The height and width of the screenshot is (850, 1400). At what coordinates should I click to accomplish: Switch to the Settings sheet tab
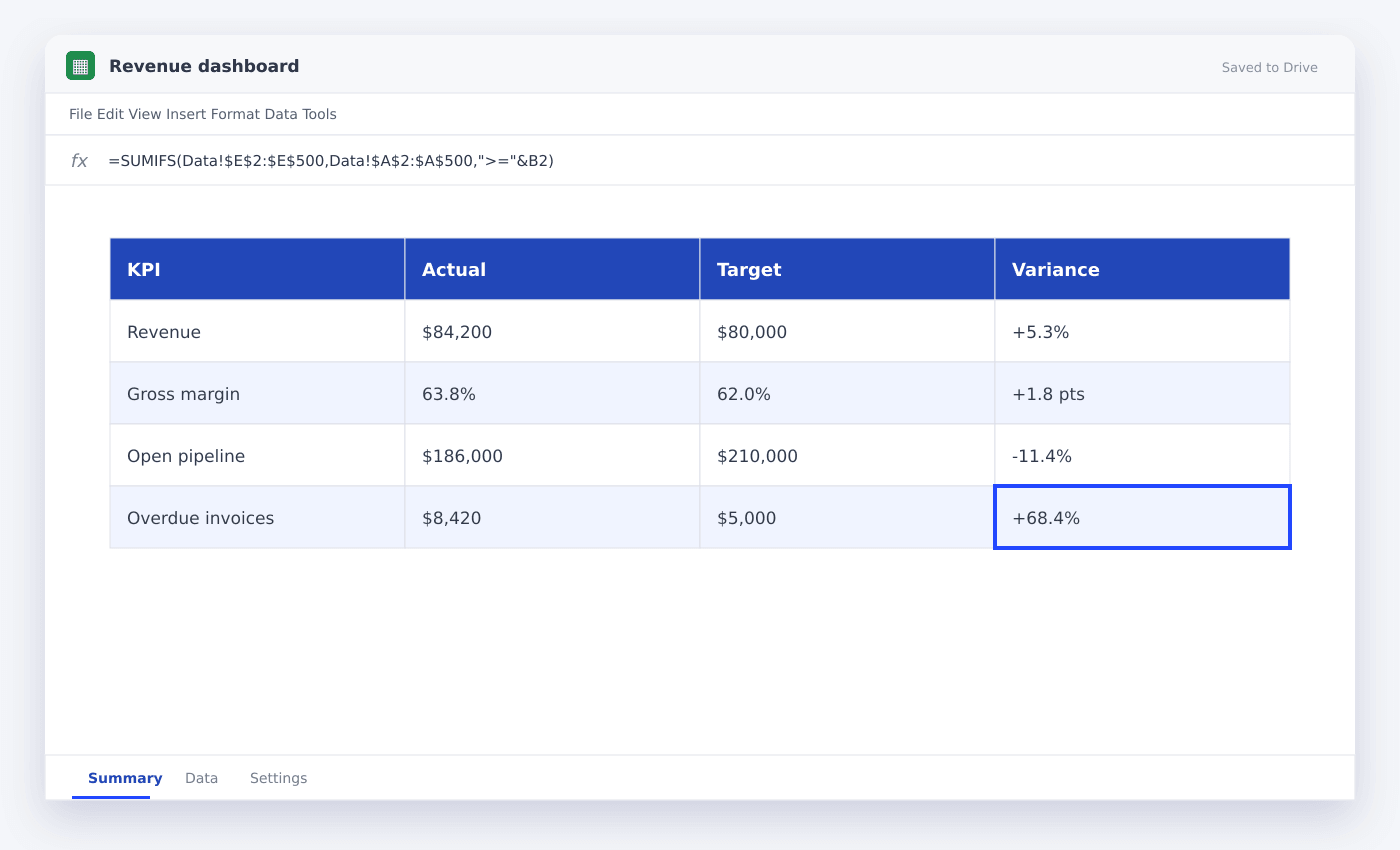[278, 778]
